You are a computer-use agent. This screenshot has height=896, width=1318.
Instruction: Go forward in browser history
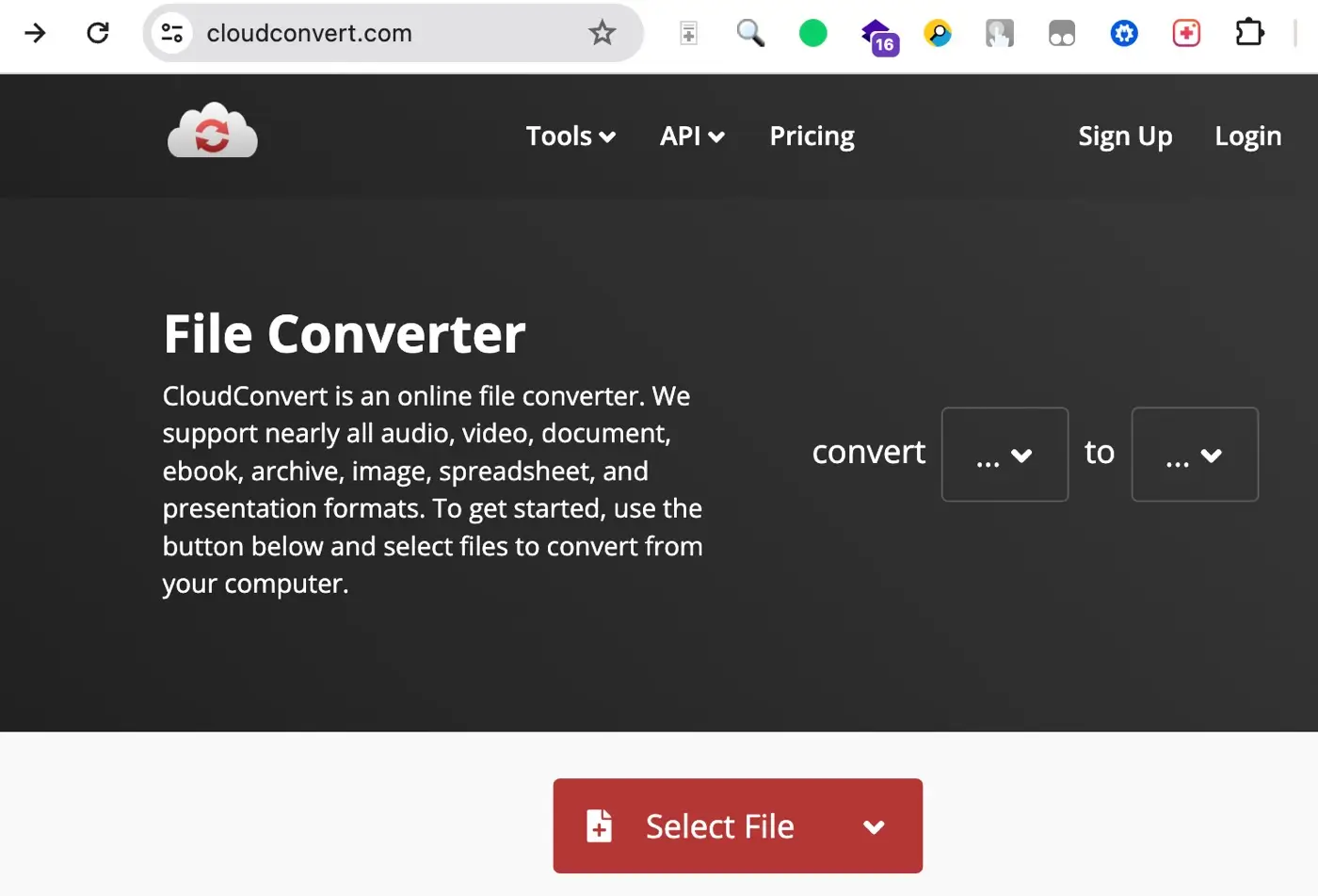tap(35, 33)
